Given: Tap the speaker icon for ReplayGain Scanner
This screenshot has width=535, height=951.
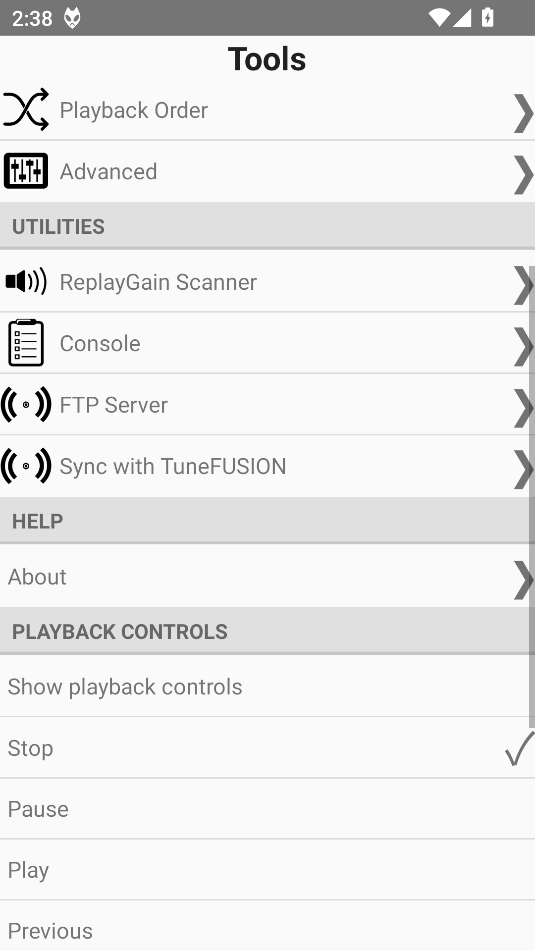Looking at the screenshot, I should tap(25, 281).
